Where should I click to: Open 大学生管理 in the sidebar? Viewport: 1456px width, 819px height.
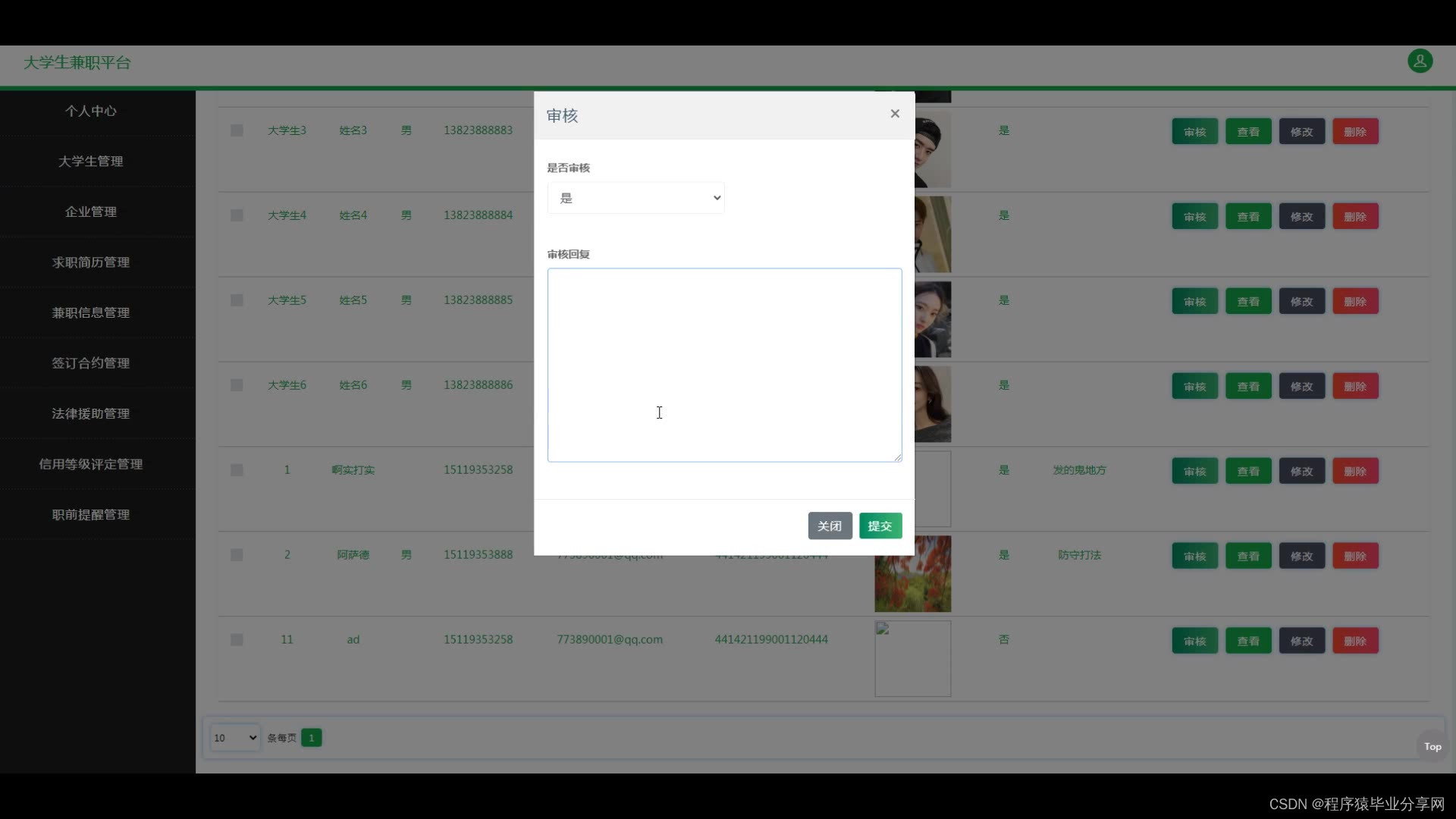90,161
